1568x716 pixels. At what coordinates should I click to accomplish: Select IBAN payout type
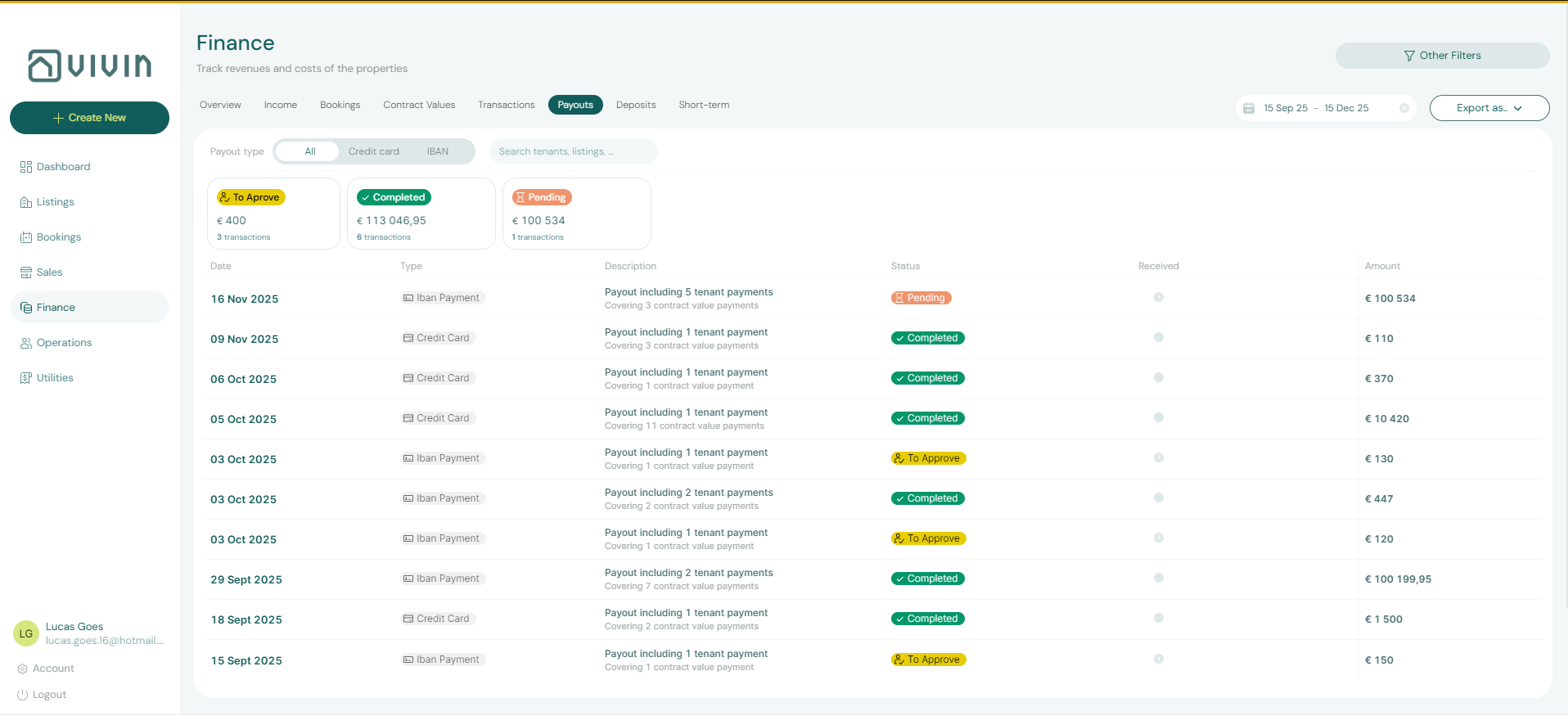[x=437, y=151]
